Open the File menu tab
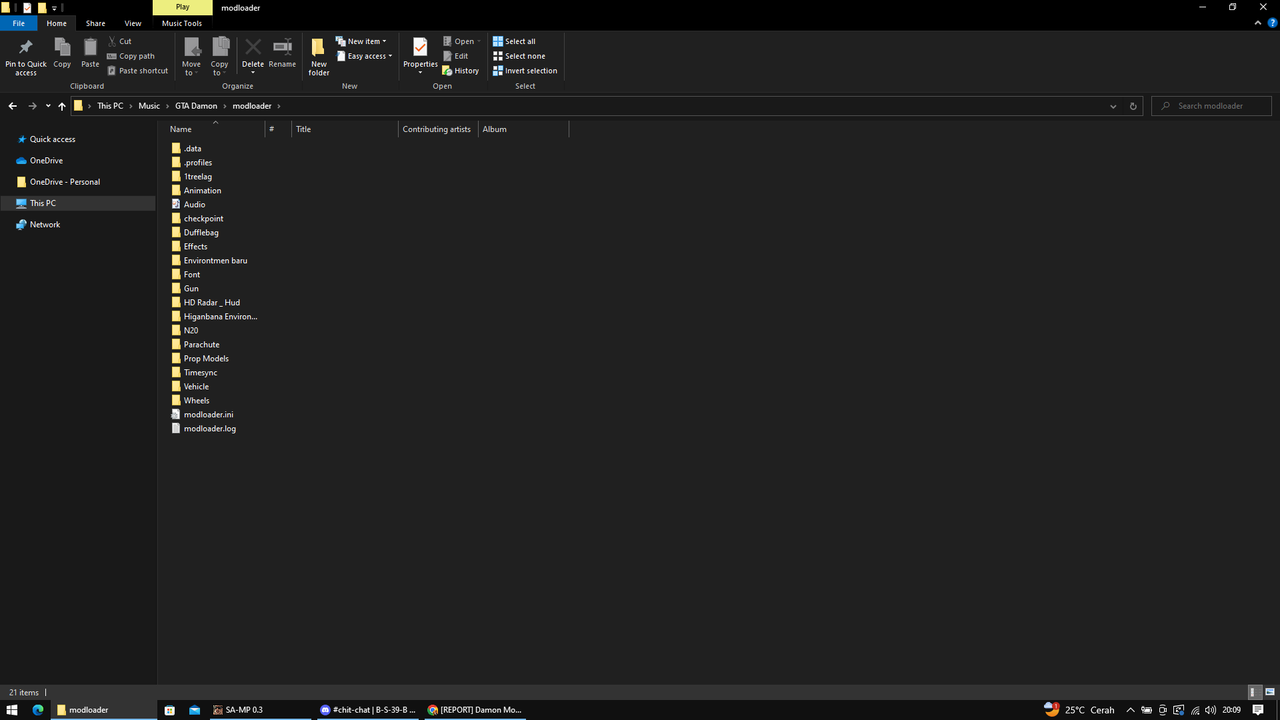1280x720 pixels. point(18,23)
